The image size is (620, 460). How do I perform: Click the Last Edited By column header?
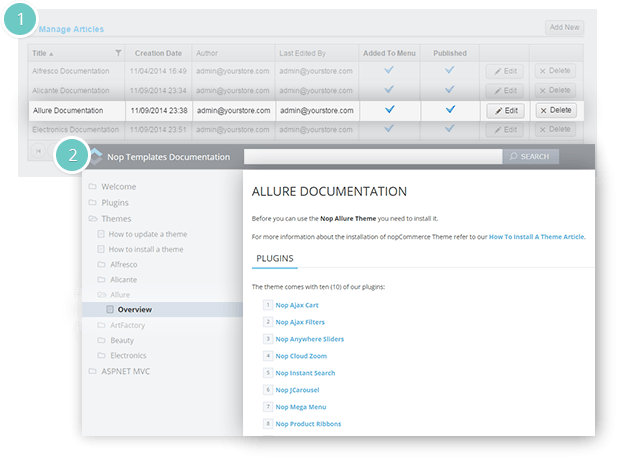click(302, 53)
